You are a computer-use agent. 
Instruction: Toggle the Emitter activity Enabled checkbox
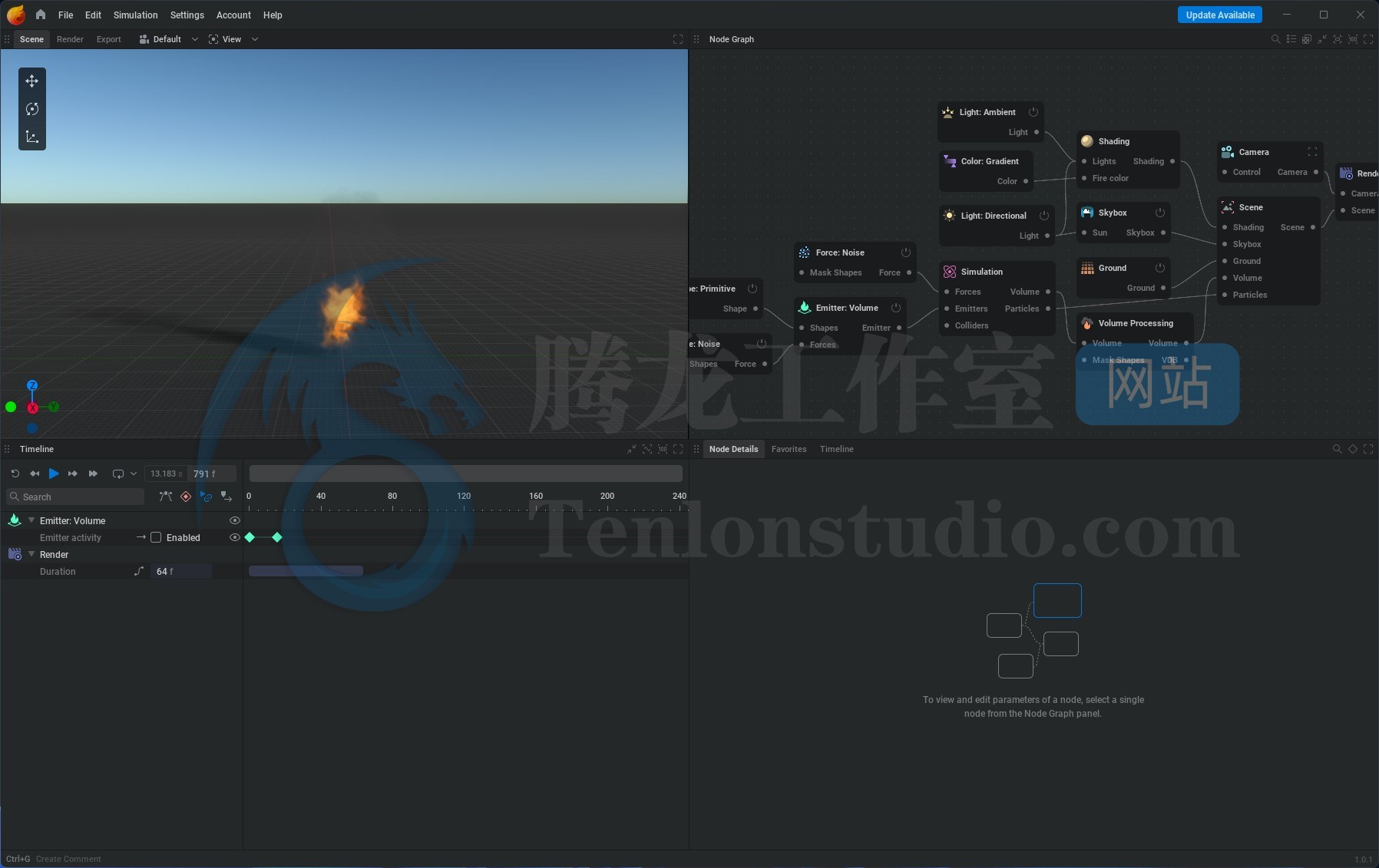[156, 537]
